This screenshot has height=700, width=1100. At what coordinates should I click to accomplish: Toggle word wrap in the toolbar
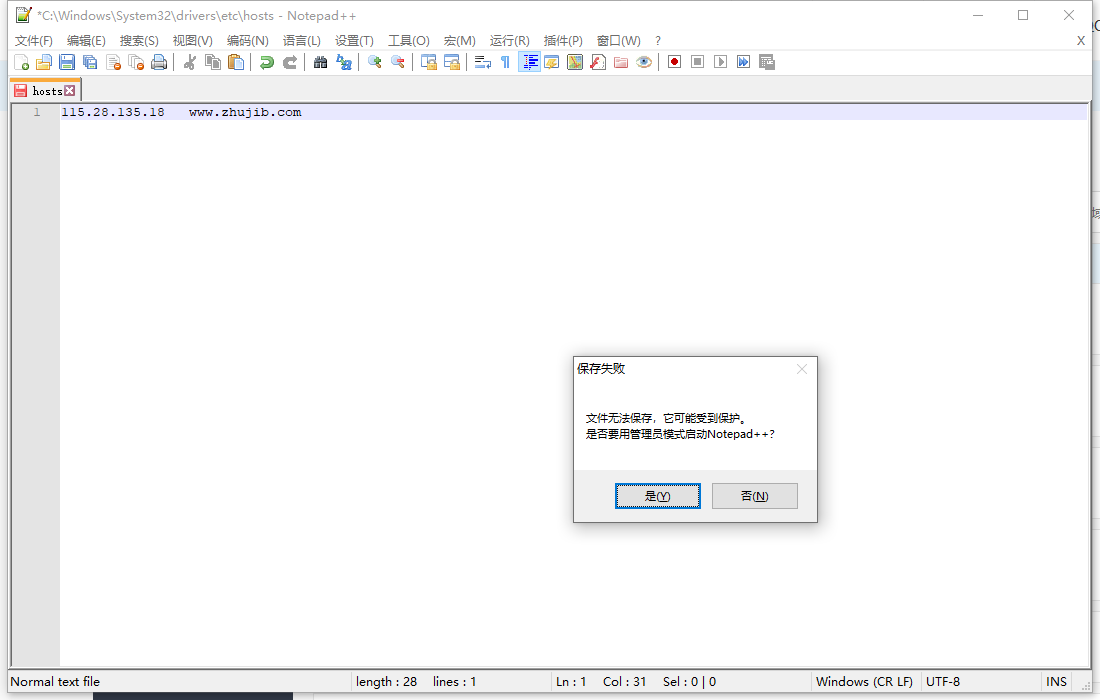point(483,62)
